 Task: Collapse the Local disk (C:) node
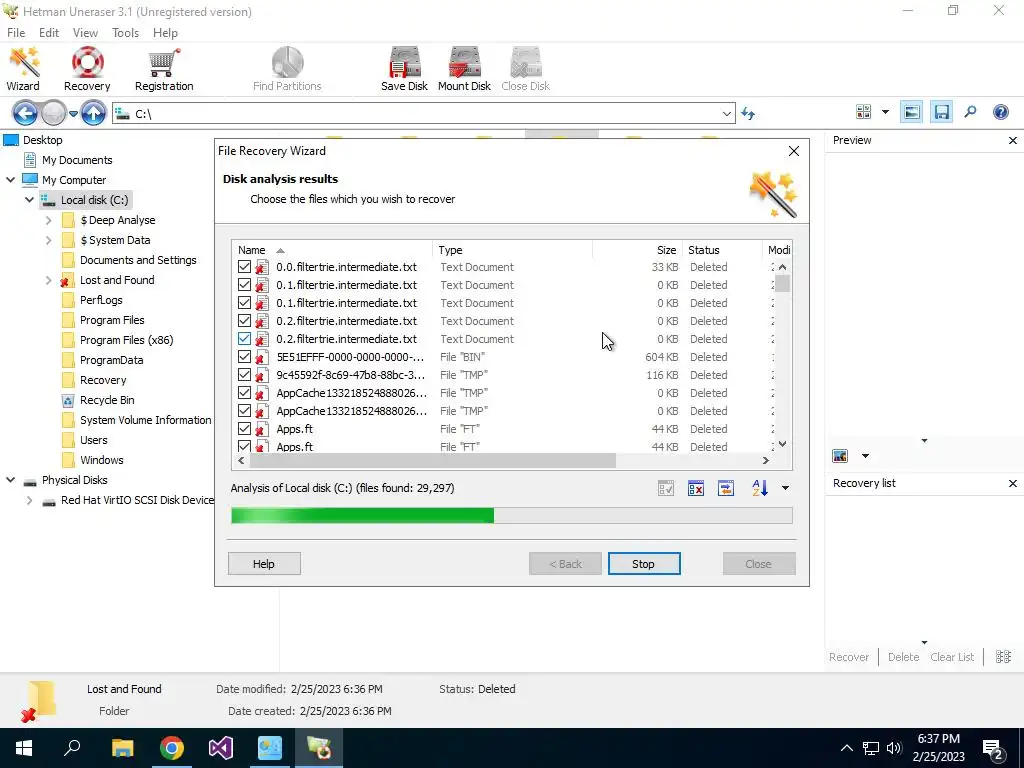29,200
